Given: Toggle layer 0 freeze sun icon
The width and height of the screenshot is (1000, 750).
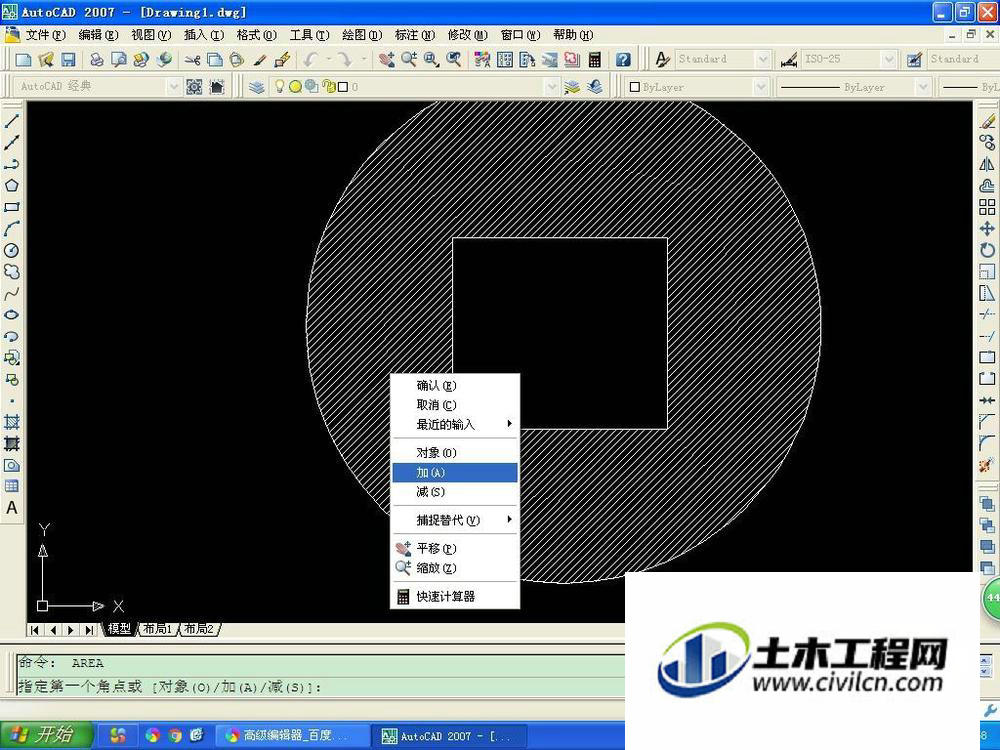Looking at the screenshot, I should [295, 87].
